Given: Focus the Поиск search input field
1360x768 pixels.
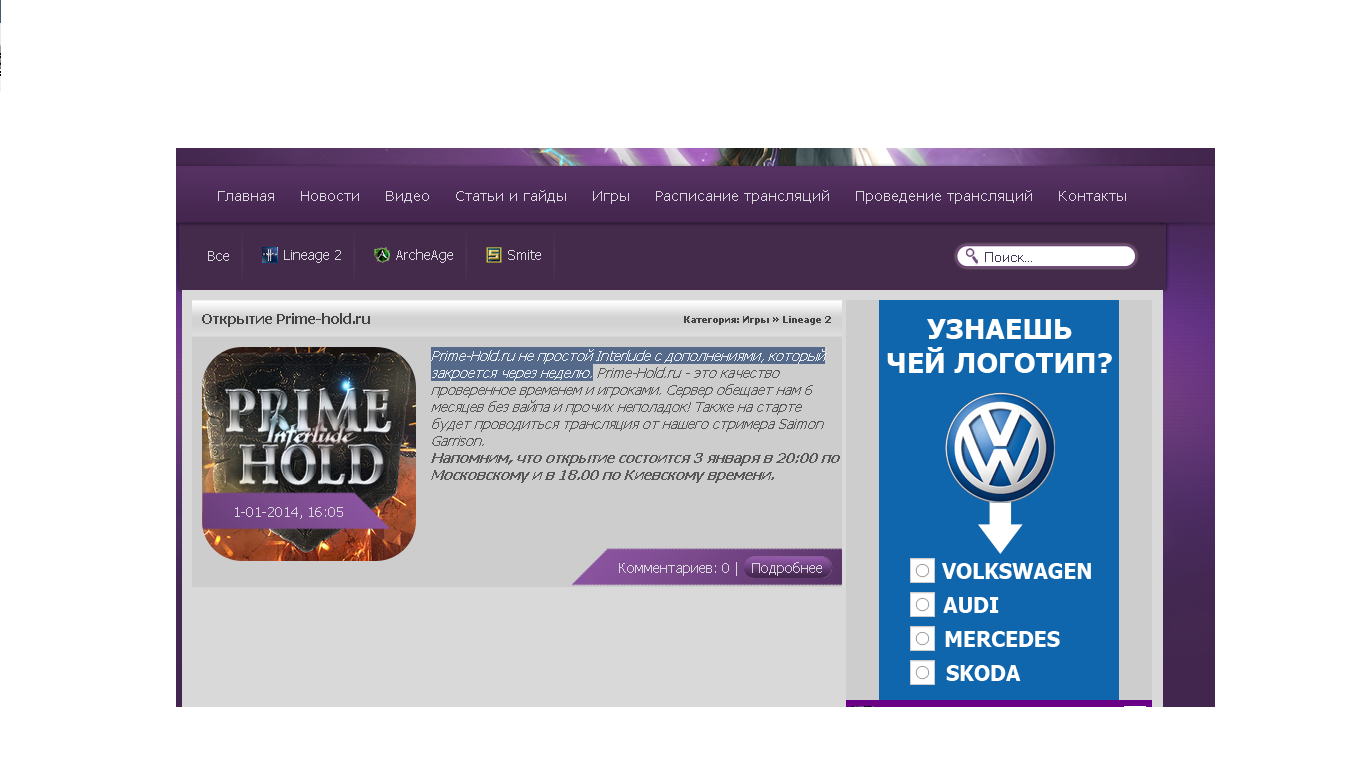Looking at the screenshot, I should point(1055,257).
